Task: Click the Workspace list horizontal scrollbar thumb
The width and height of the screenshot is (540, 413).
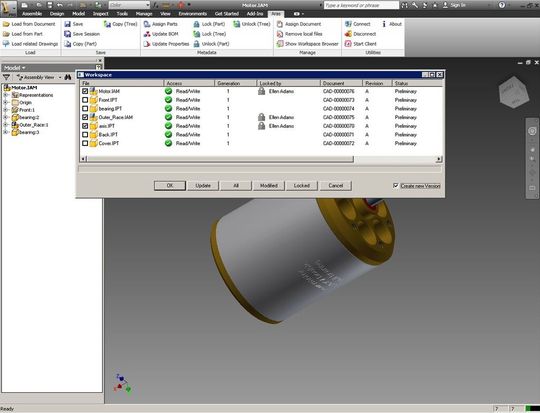Action: pyautogui.click(x=220, y=159)
